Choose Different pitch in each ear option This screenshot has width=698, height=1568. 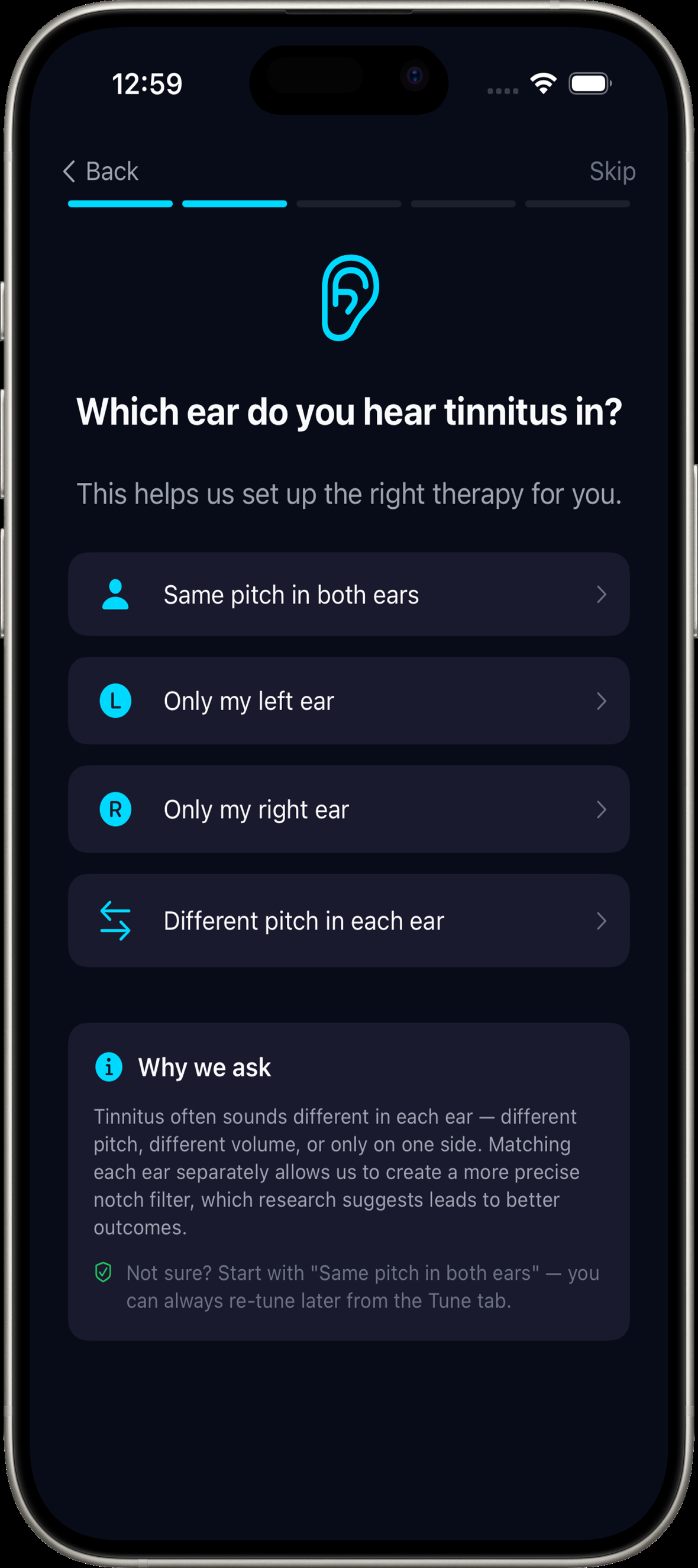click(x=348, y=921)
